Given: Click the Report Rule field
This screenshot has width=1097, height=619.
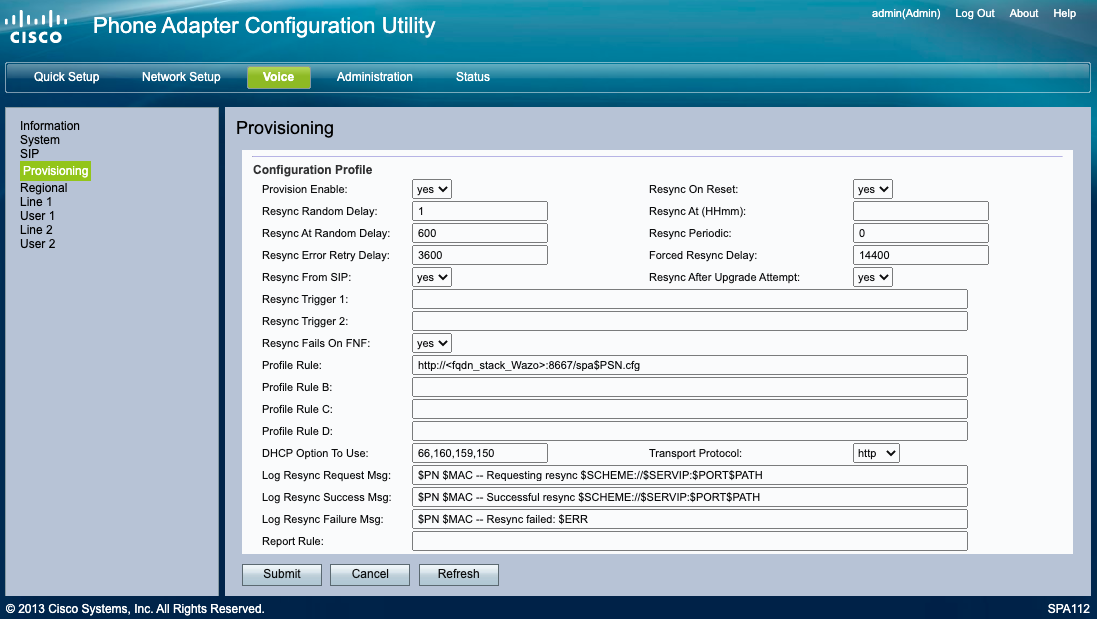Looking at the screenshot, I should pyautogui.click(x=690, y=541).
